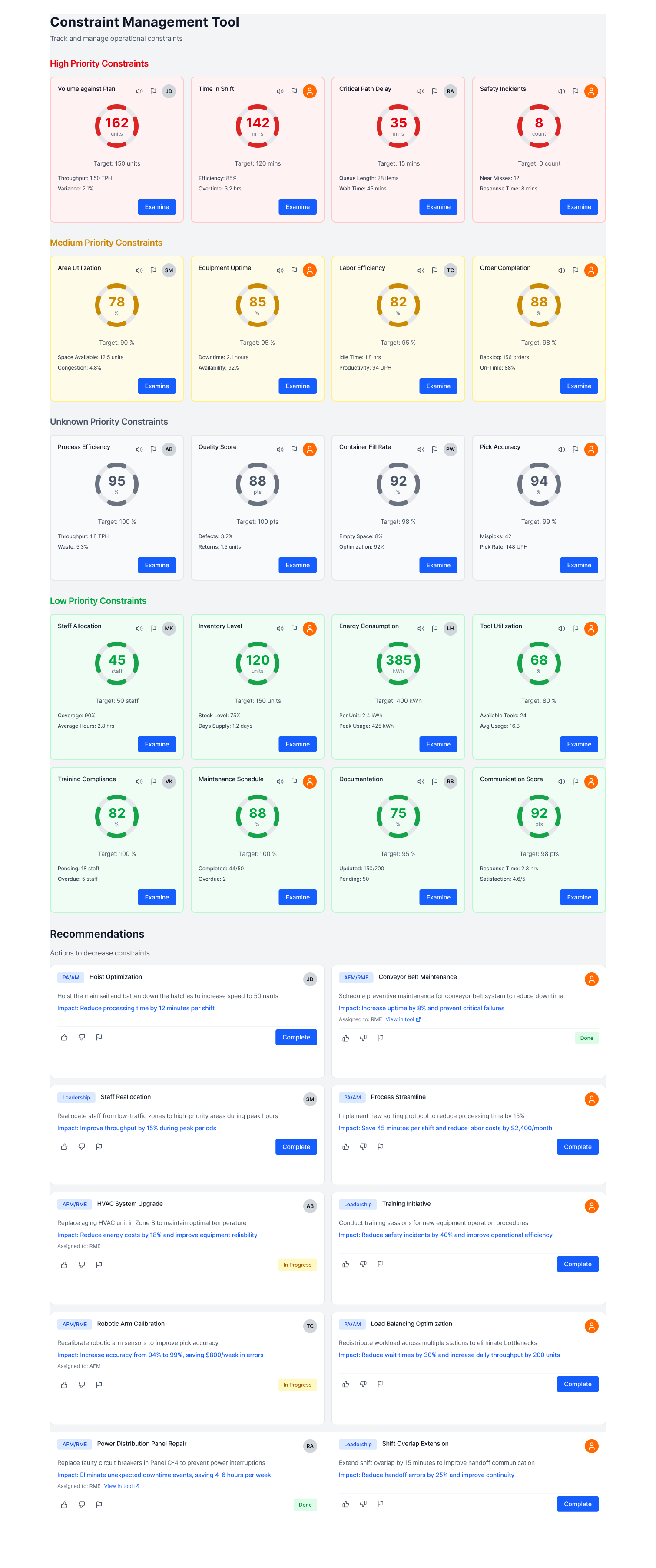656x1568 pixels.
Task: Flag the Training Compliance constraint
Action: pyautogui.click(x=153, y=782)
